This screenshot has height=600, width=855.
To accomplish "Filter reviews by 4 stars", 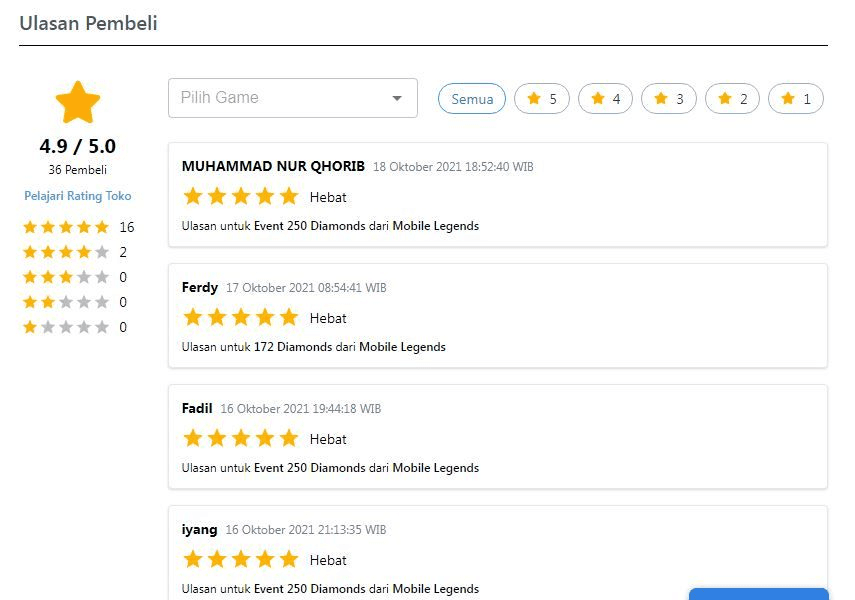I will [x=605, y=99].
